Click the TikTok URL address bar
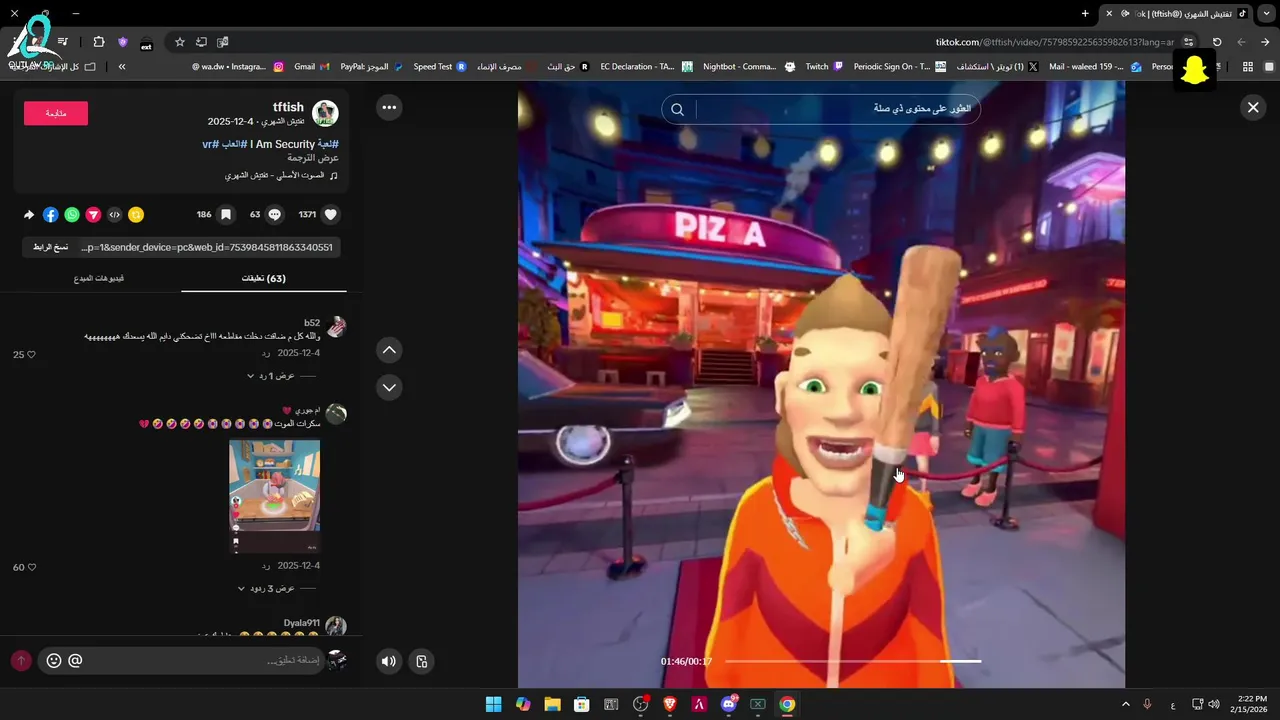 point(1055,42)
